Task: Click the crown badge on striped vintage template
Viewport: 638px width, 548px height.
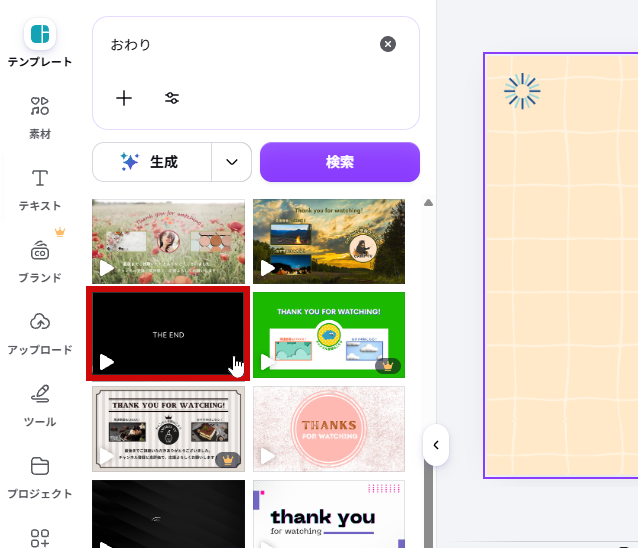Action: pyautogui.click(x=228, y=460)
